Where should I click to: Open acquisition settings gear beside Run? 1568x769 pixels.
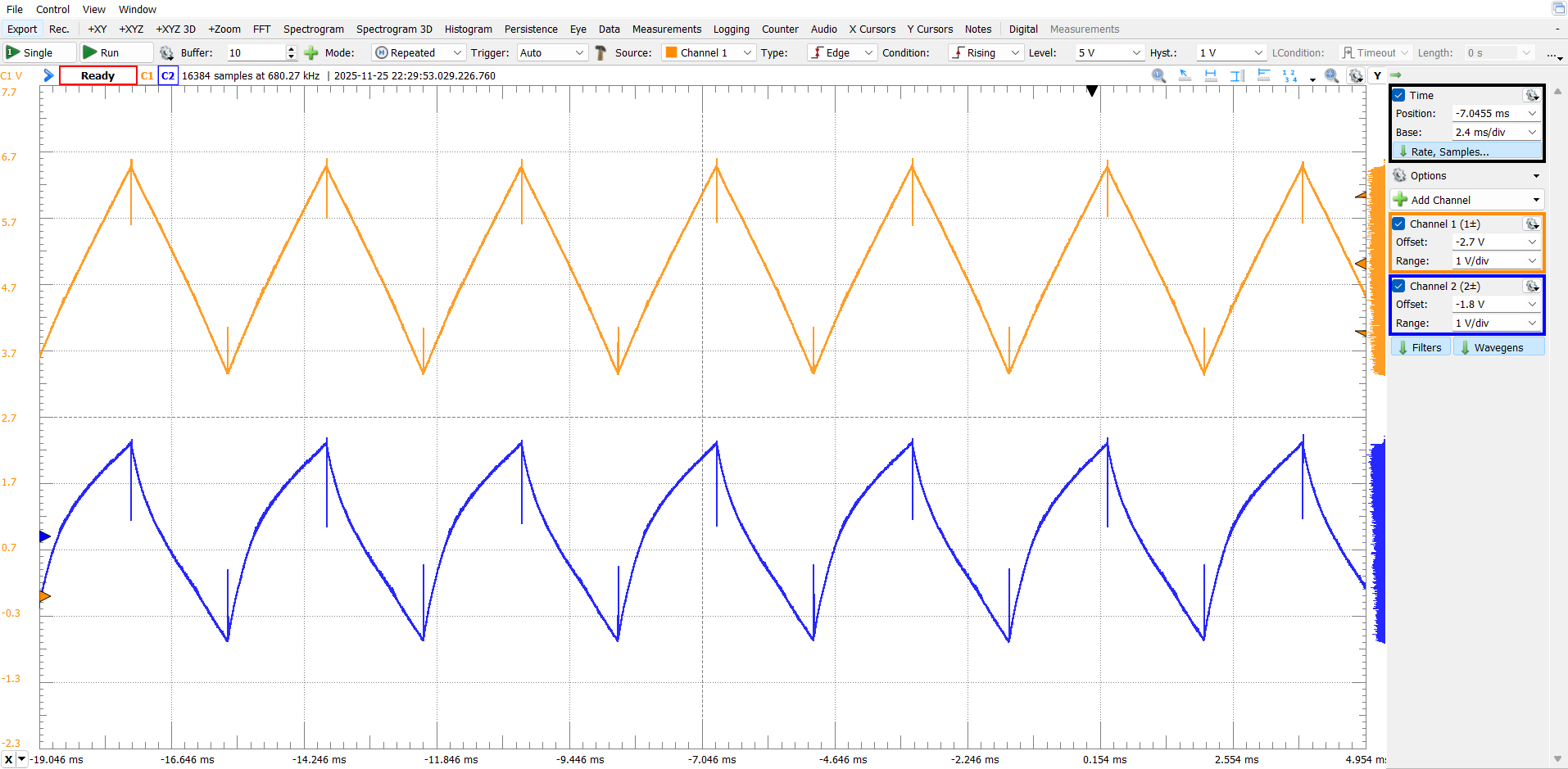pos(166,52)
